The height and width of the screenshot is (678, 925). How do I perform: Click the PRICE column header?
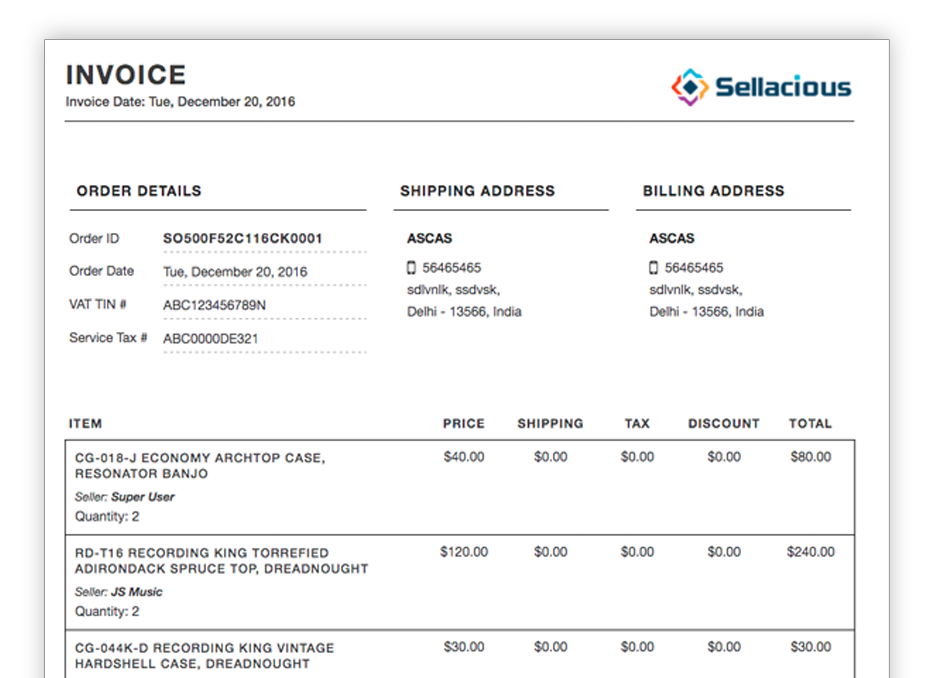(463, 424)
